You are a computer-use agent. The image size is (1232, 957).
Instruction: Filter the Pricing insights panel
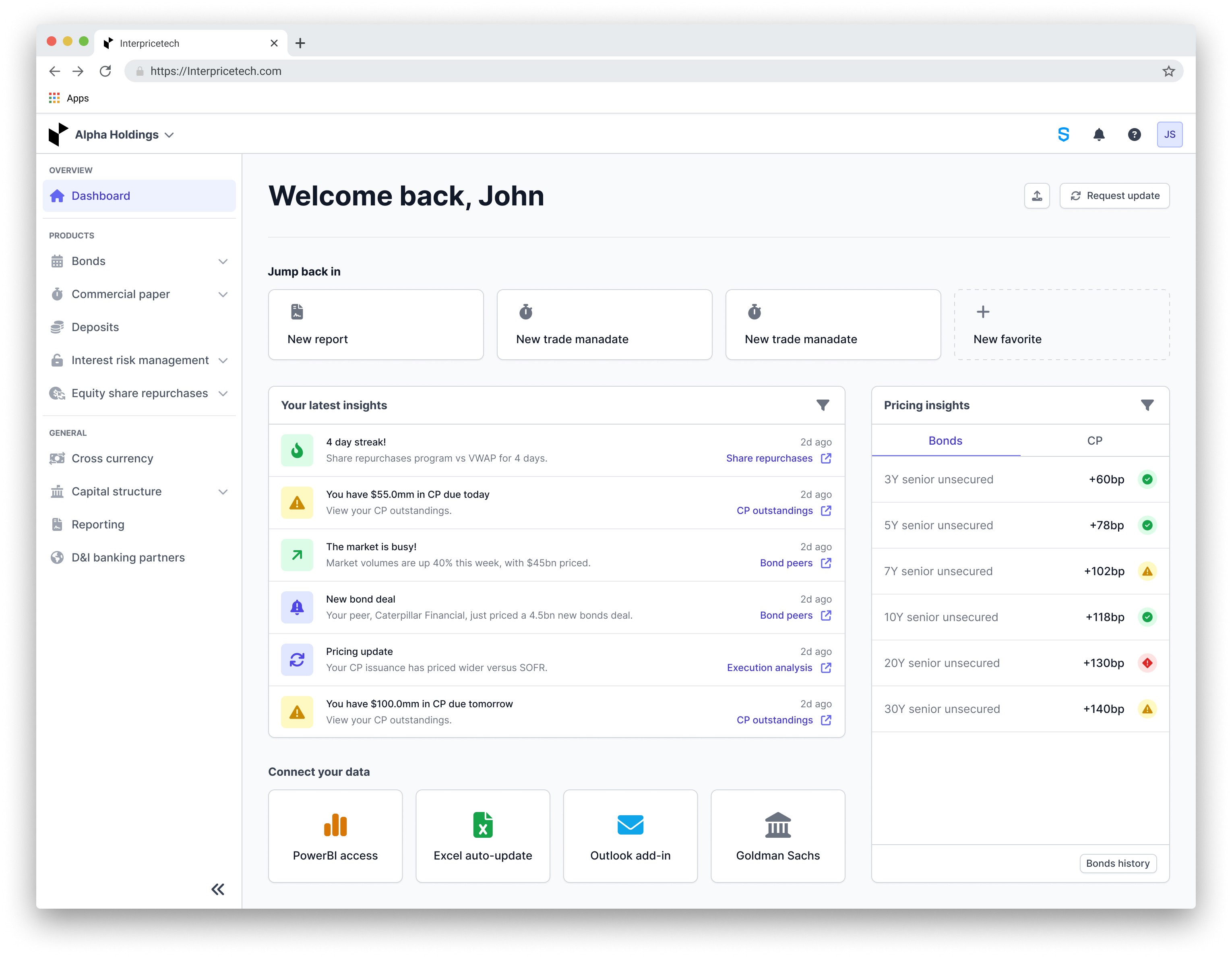click(1147, 405)
